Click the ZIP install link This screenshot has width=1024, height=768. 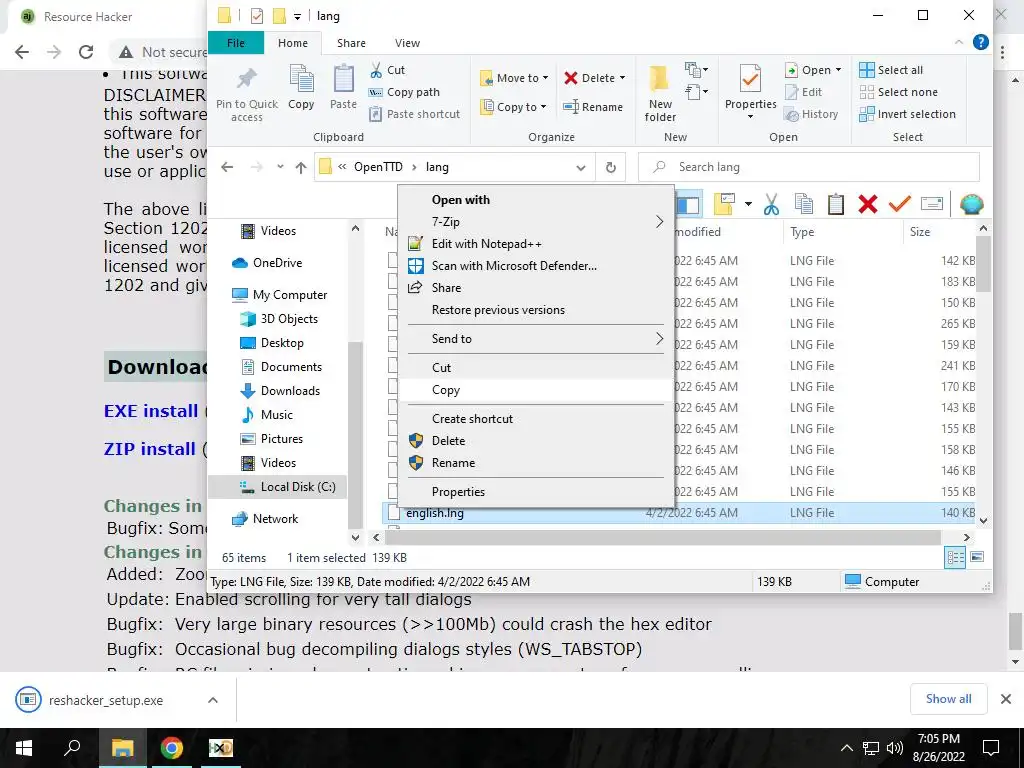(150, 449)
